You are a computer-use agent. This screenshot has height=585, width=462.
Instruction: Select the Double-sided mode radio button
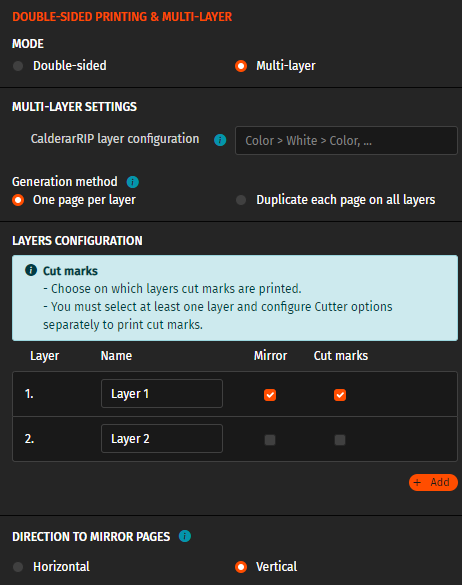pyautogui.click(x=18, y=66)
